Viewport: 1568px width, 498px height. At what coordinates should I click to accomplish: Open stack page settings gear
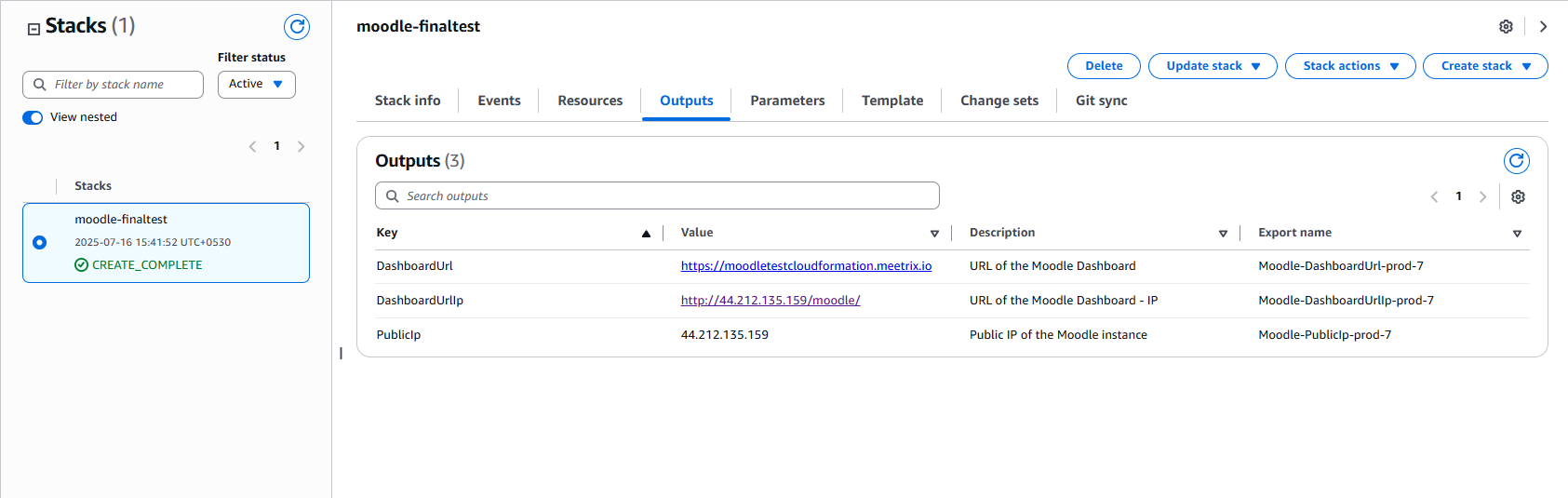(x=1506, y=27)
